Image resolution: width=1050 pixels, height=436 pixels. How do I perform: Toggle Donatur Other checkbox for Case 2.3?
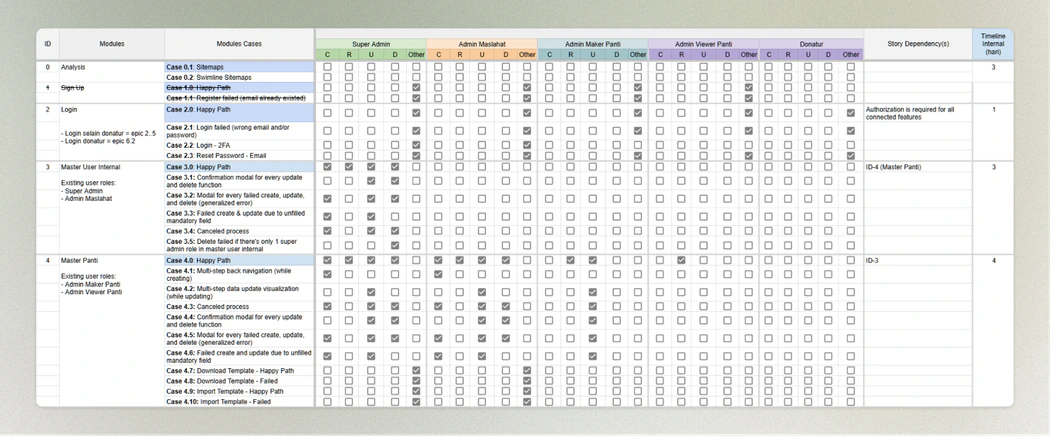click(850, 155)
